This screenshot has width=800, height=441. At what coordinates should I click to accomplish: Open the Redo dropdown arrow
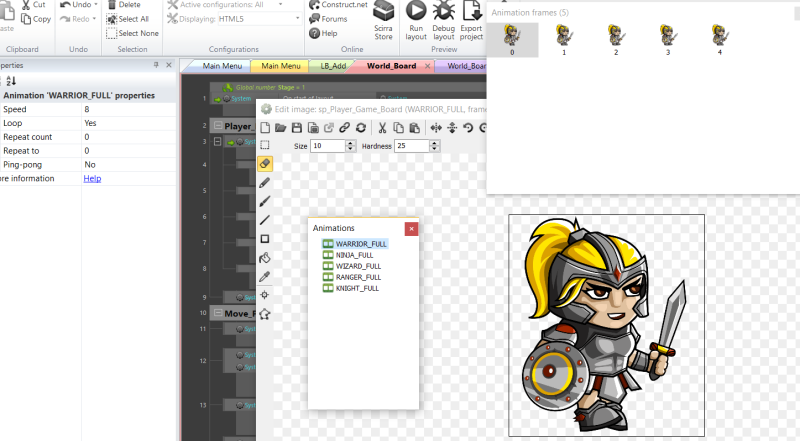[x=94, y=19]
